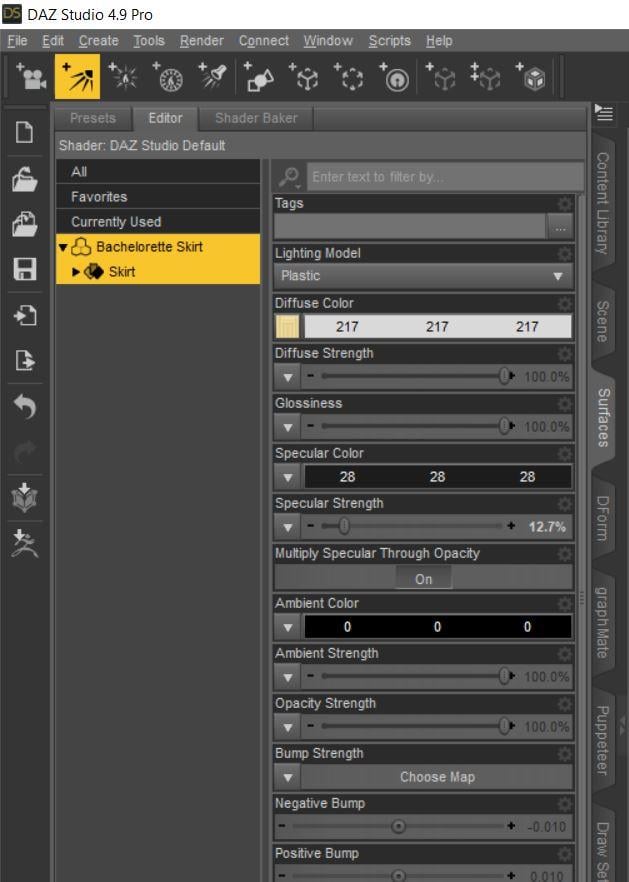Open Opacity Strength map dropdown arrow
This screenshot has height=882, width=629.
pos(287,727)
